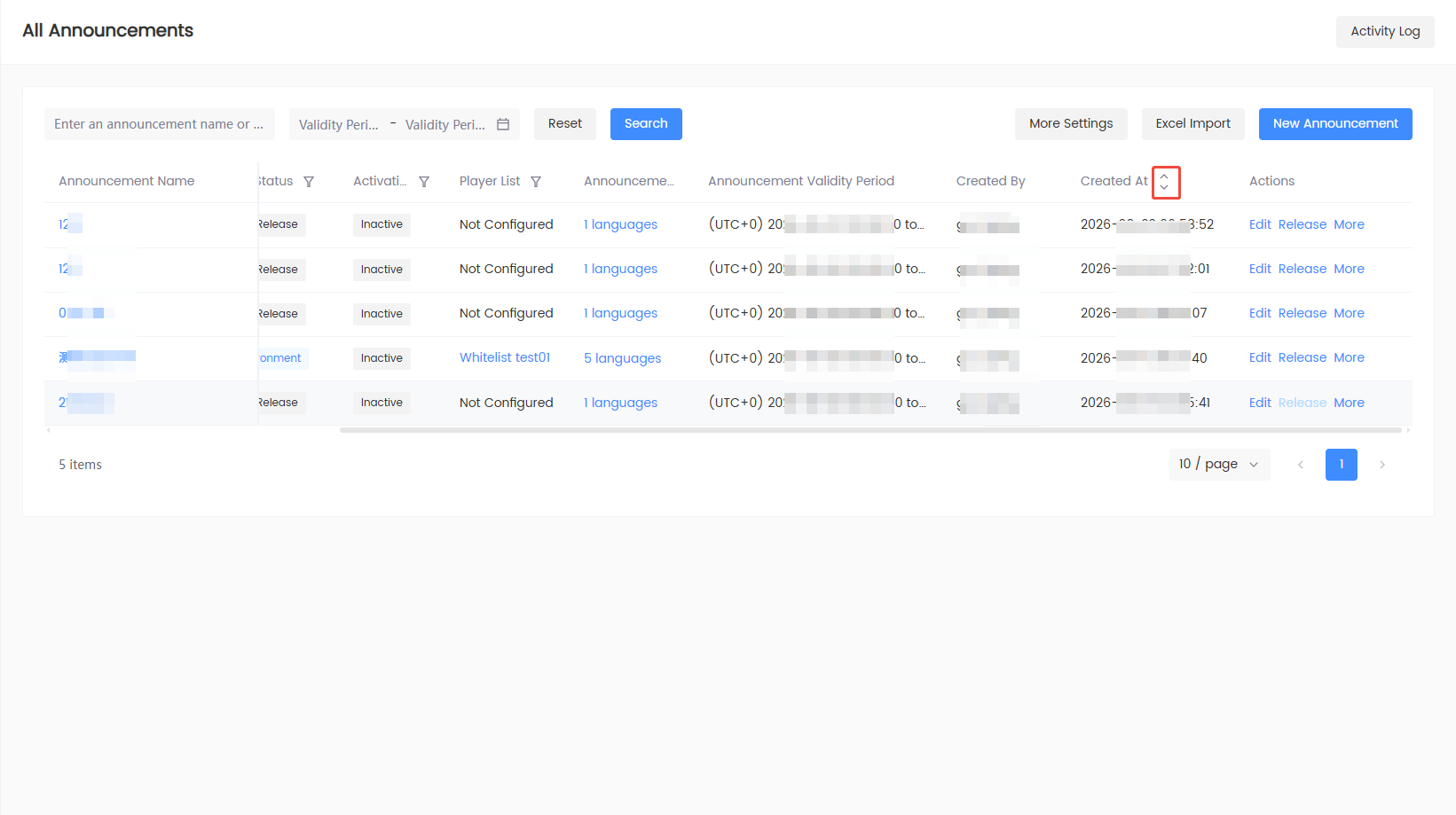Viewport: 1456px width, 815px height.
Task: Open the Activation column filter icon
Action: click(424, 182)
